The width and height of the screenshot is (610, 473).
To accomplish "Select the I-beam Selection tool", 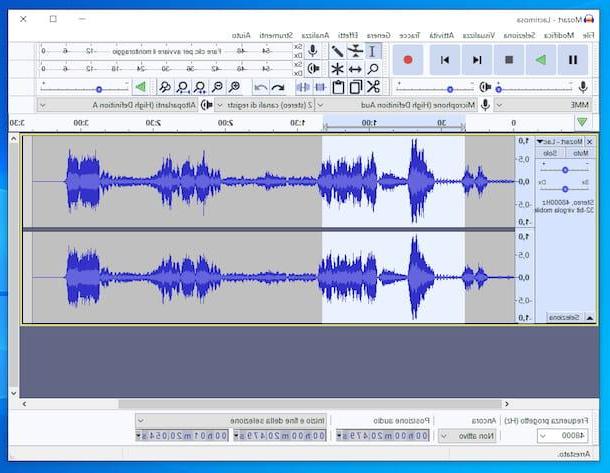I will [373, 51].
